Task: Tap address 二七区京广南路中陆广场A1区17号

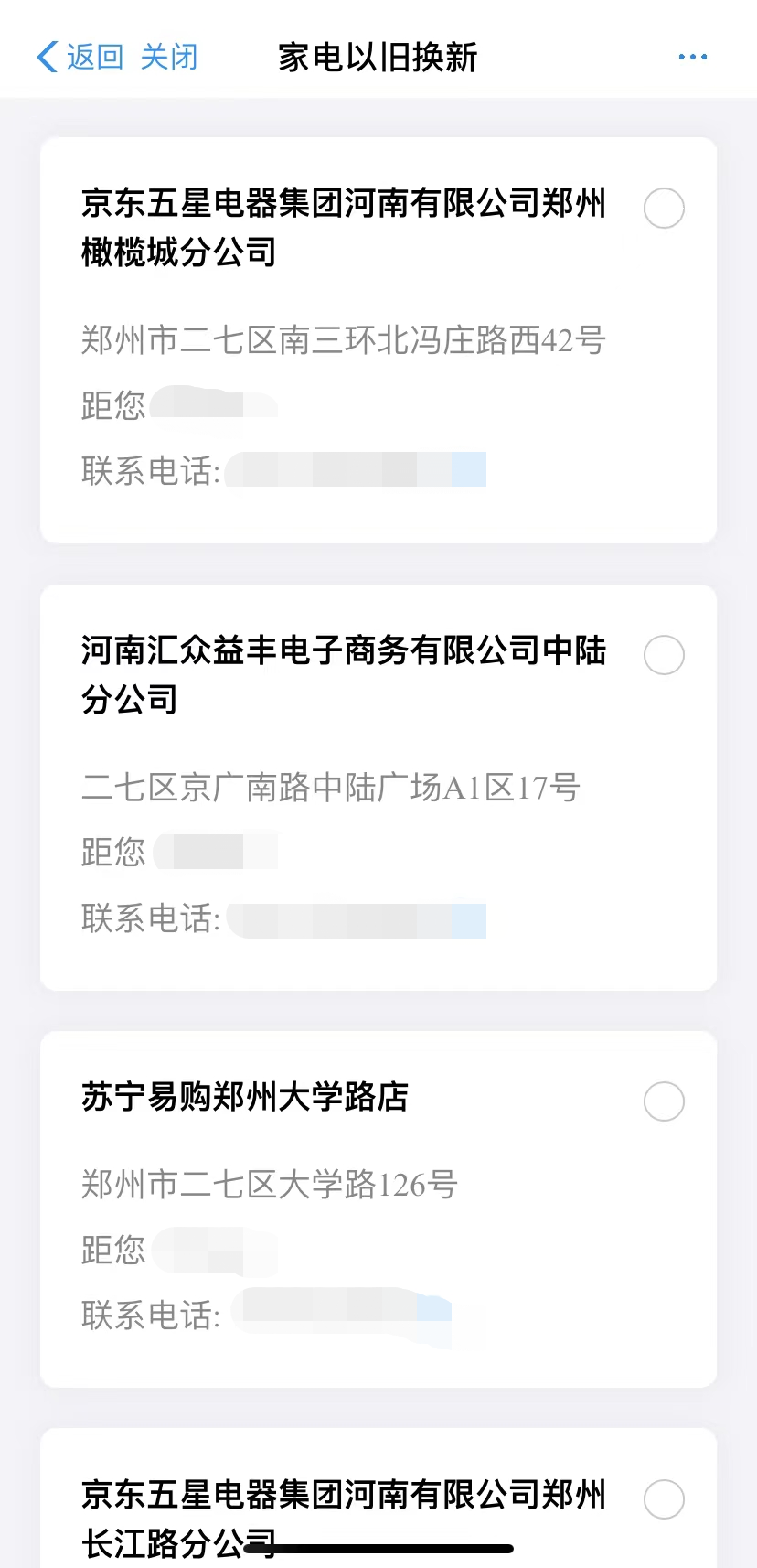Action: tap(330, 787)
